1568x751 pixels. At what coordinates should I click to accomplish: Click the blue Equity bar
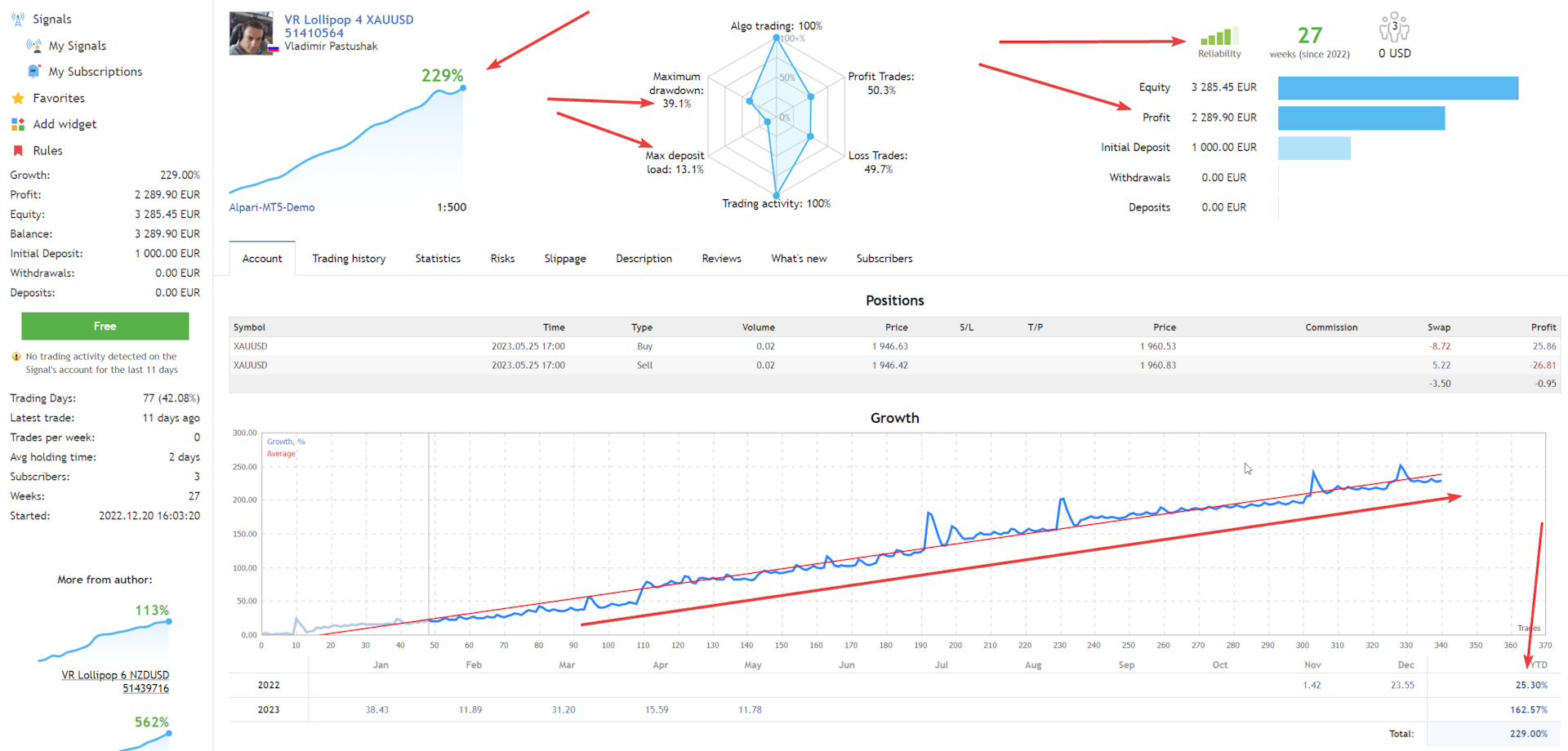pos(1397,88)
